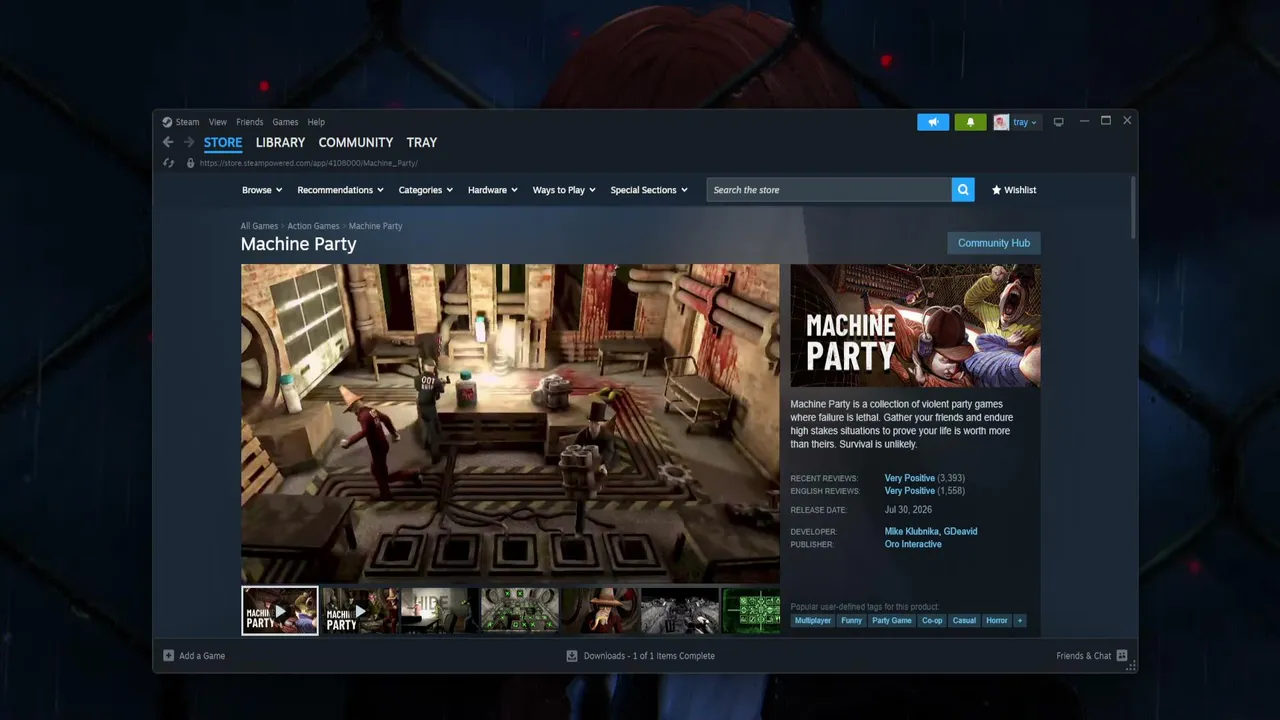
Task: Open the Games menu
Action: [x=285, y=122]
